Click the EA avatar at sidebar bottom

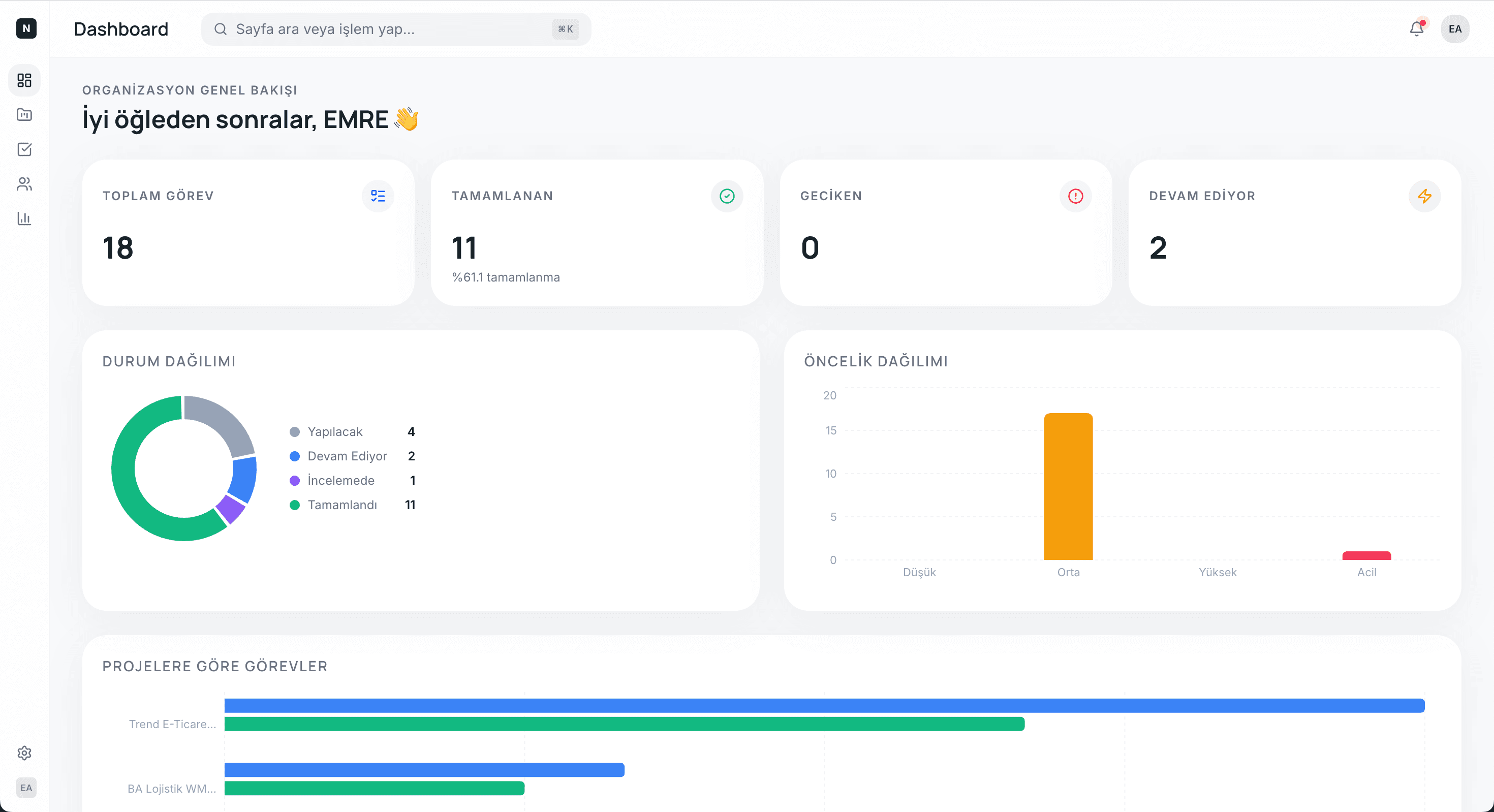[26, 787]
